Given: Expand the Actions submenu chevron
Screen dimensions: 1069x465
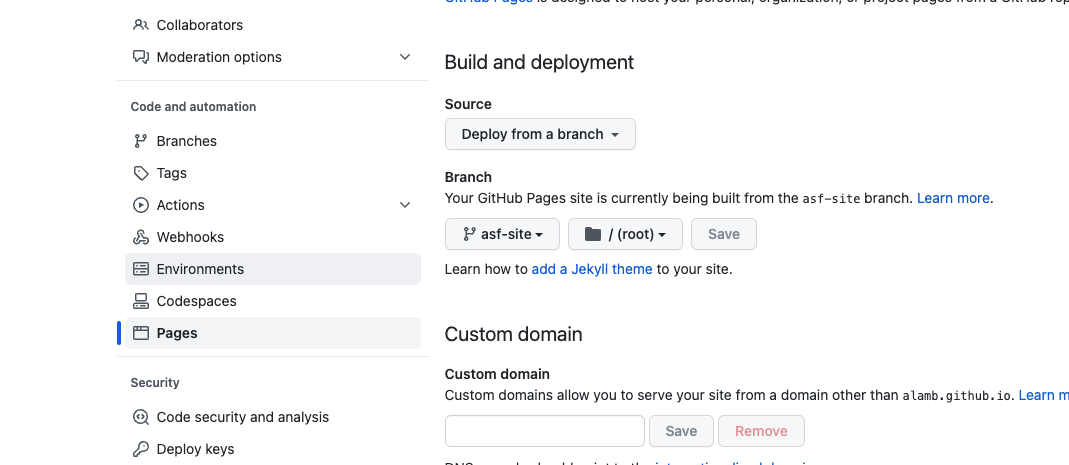Looking at the screenshot, I should 405,205.
